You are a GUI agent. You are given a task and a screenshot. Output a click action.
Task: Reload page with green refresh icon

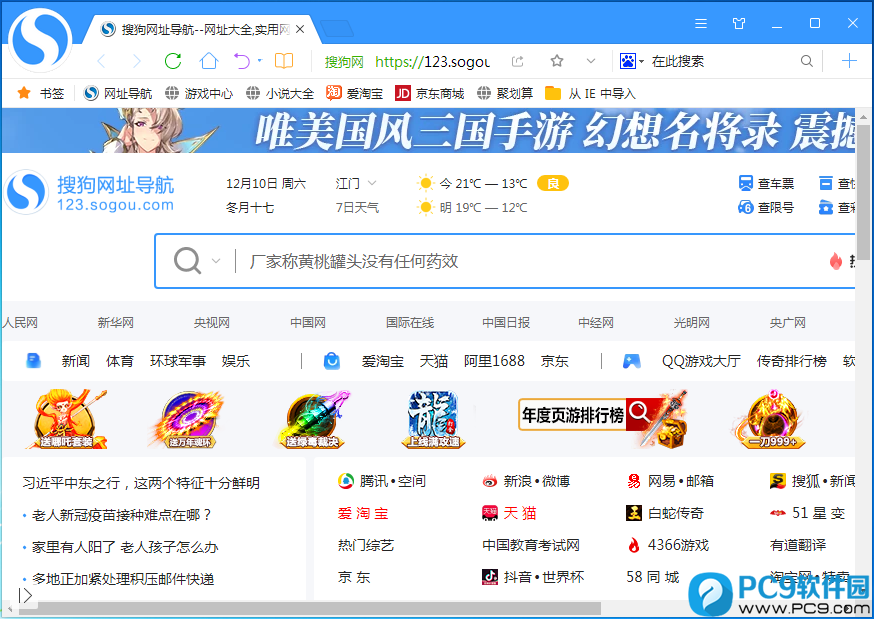tap(173, 61)
